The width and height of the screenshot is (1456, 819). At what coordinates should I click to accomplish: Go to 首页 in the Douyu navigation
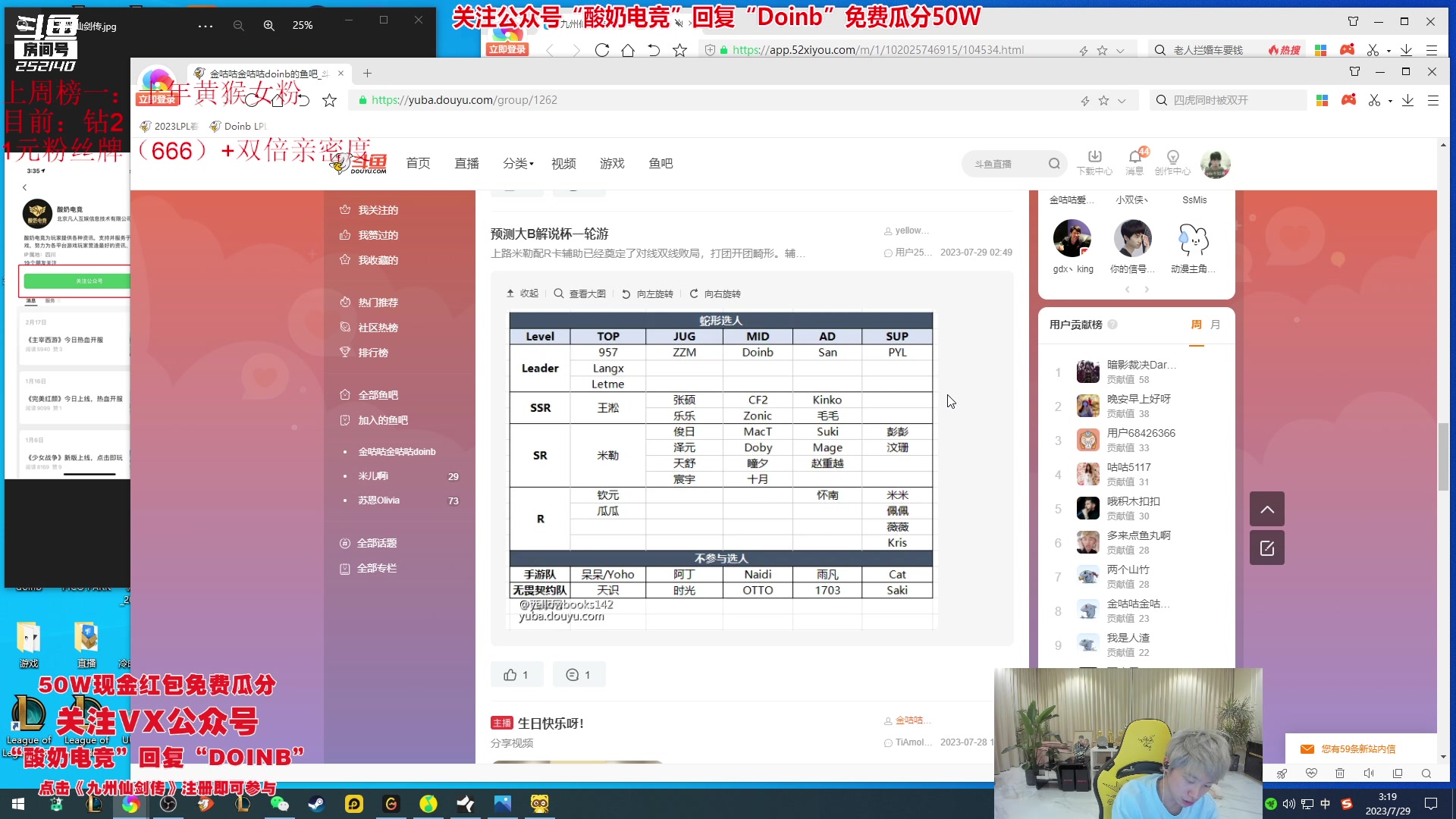[x=418, y=164]
